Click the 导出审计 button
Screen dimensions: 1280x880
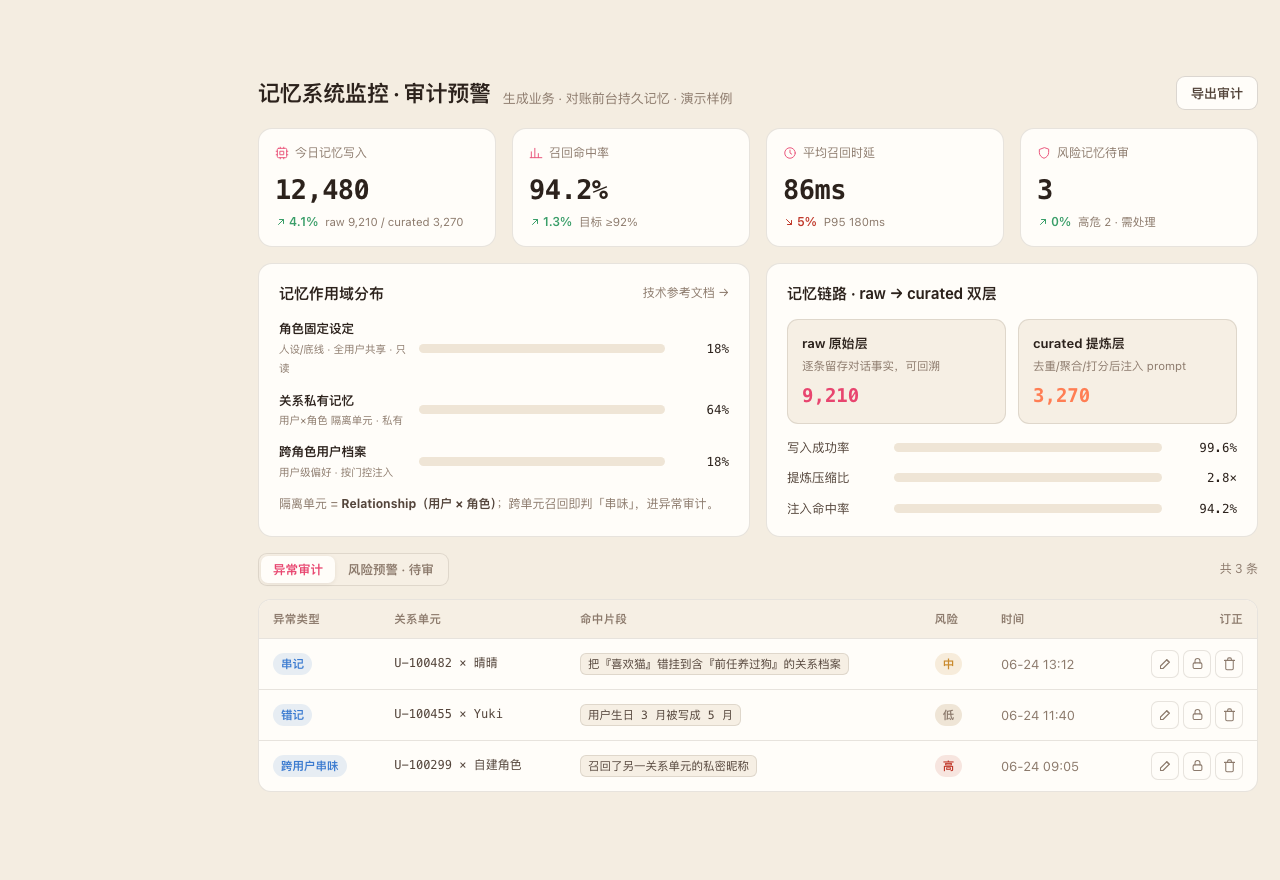1217,93
